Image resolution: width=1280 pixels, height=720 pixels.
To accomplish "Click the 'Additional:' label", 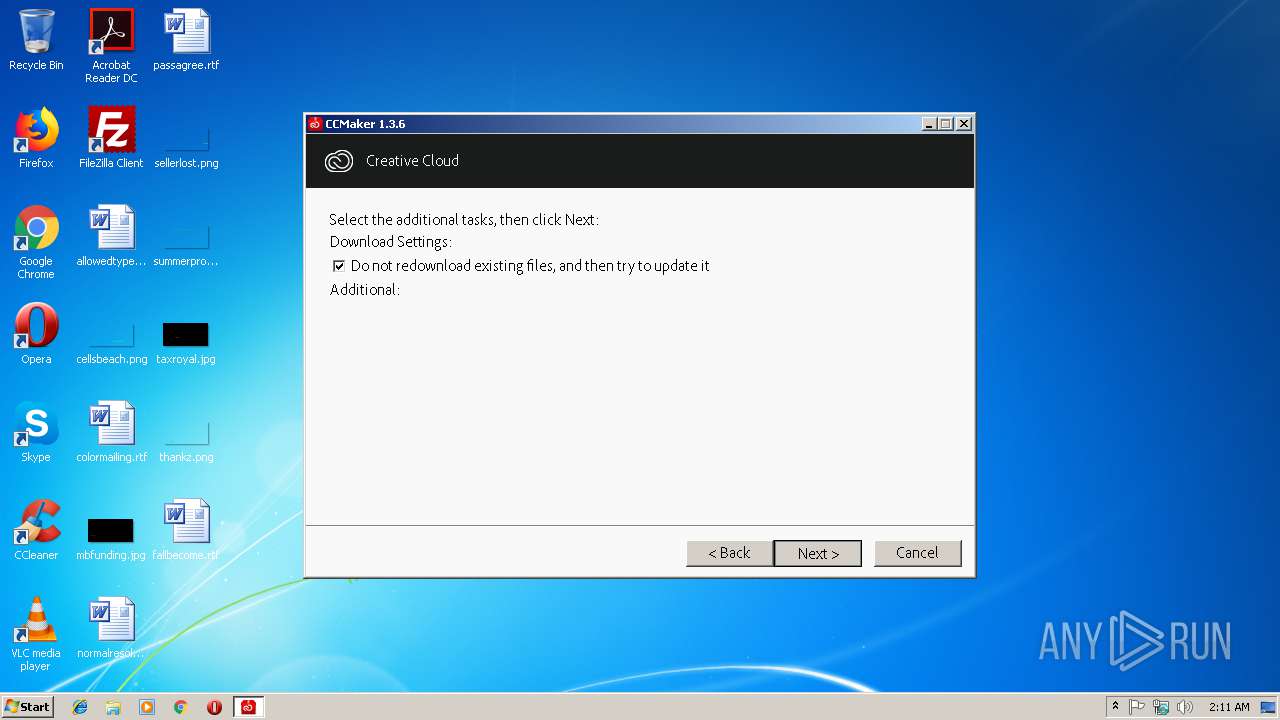I will click(x=365, y=290).
